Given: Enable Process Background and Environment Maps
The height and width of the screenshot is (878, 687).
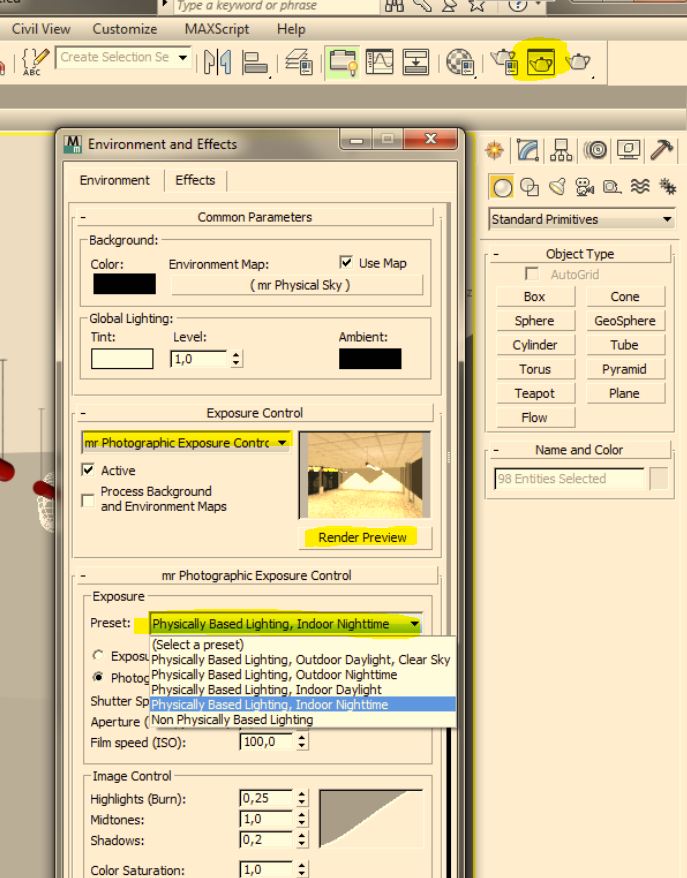Looking at the screenshot, I should pos(88,499).
